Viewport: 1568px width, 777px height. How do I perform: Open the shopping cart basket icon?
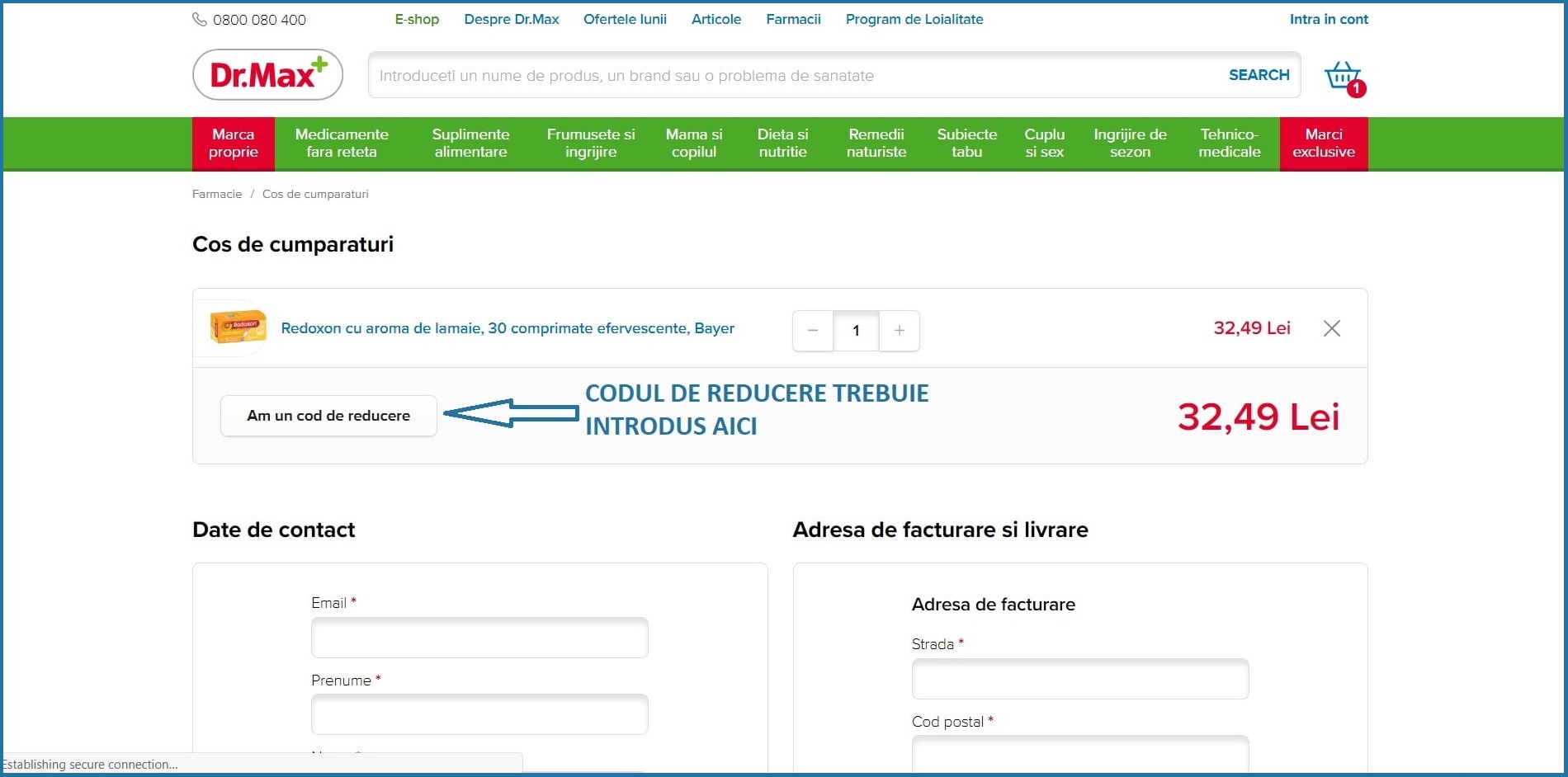pyautogui.click(x=1344, y=78)
